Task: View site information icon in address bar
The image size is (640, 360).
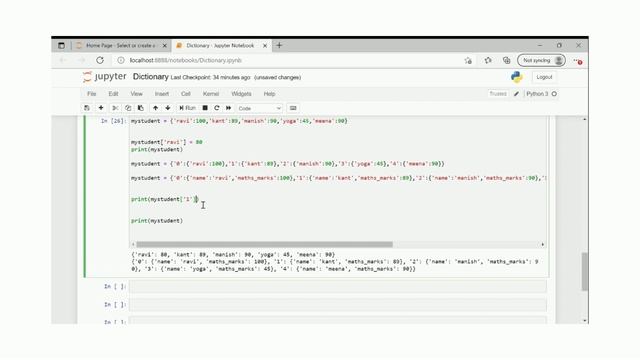Action: tap(121, 60)
